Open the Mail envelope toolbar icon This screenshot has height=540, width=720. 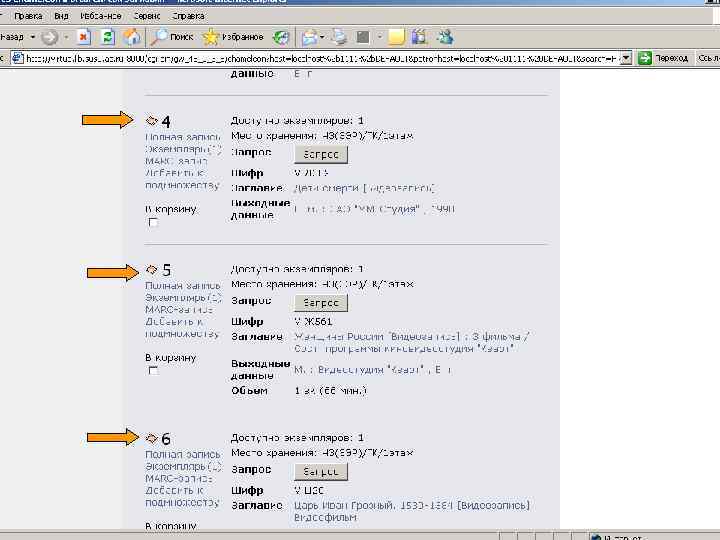[x=309, y=37]
